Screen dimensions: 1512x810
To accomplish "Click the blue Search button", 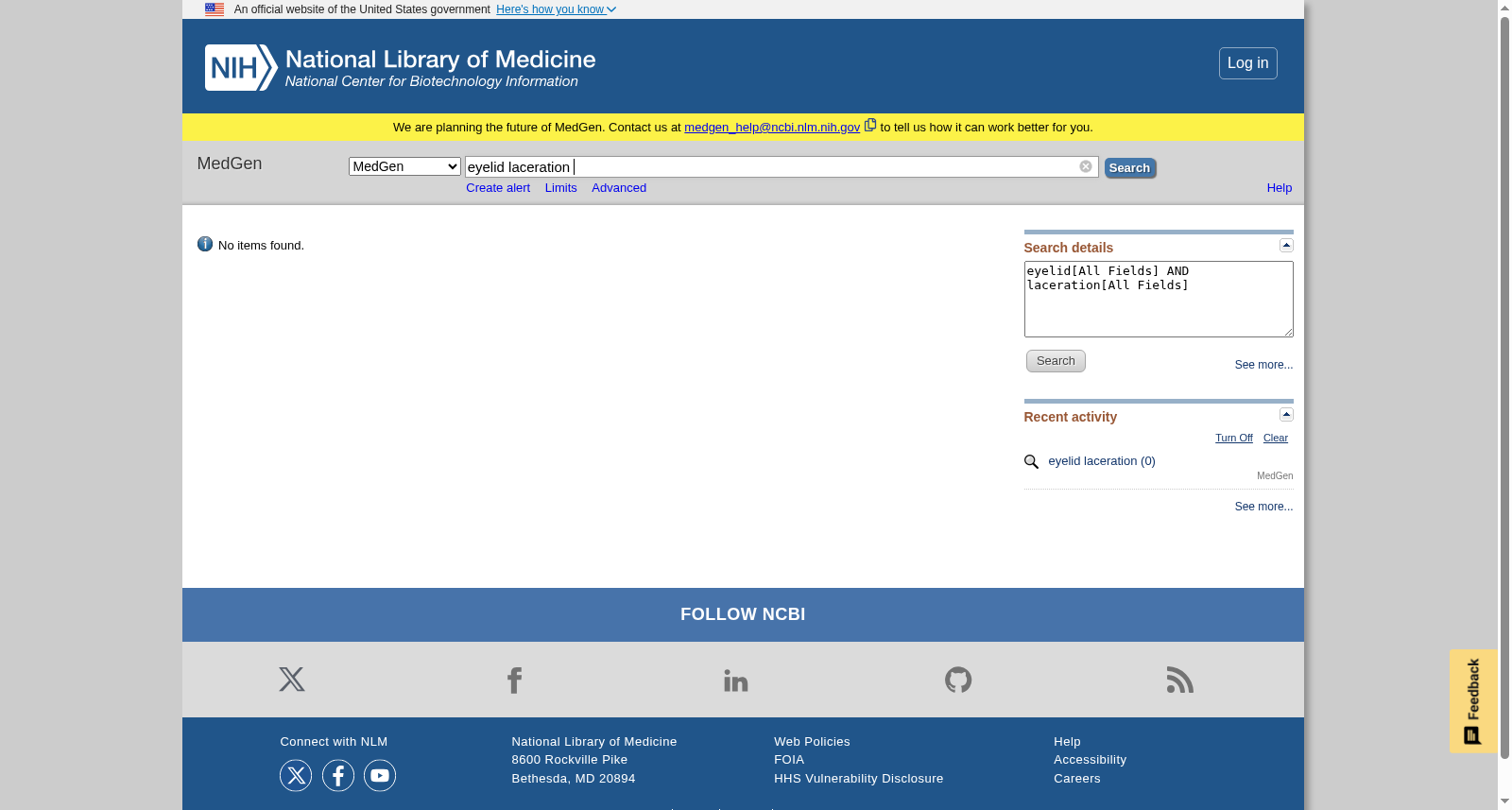I will click(x=1130, y=168).
